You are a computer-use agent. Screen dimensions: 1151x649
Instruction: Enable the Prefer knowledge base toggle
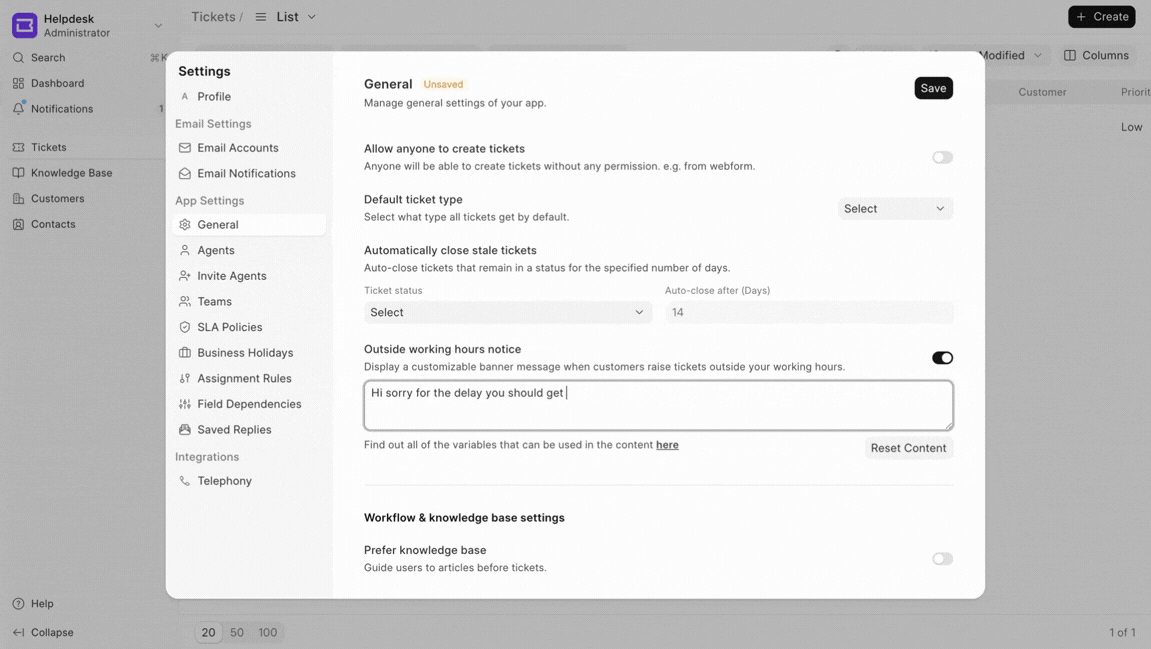(x=942, y=559)
